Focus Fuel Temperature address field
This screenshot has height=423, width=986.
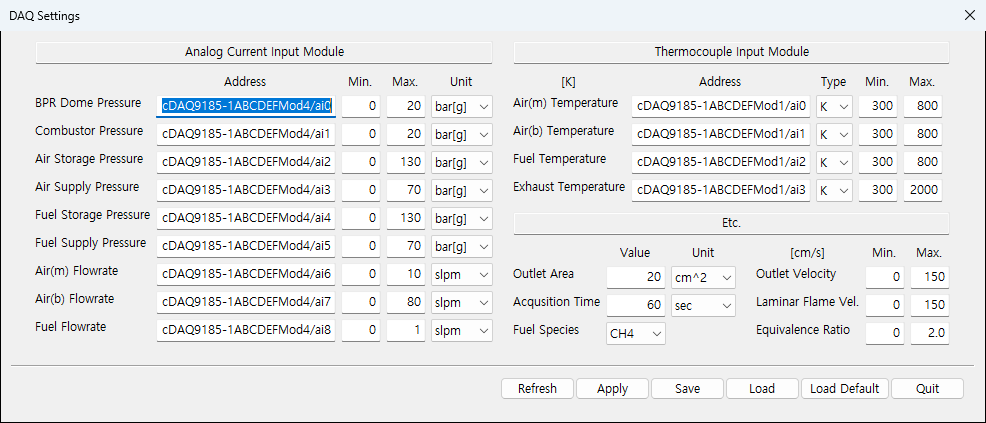tap(722, 162)
